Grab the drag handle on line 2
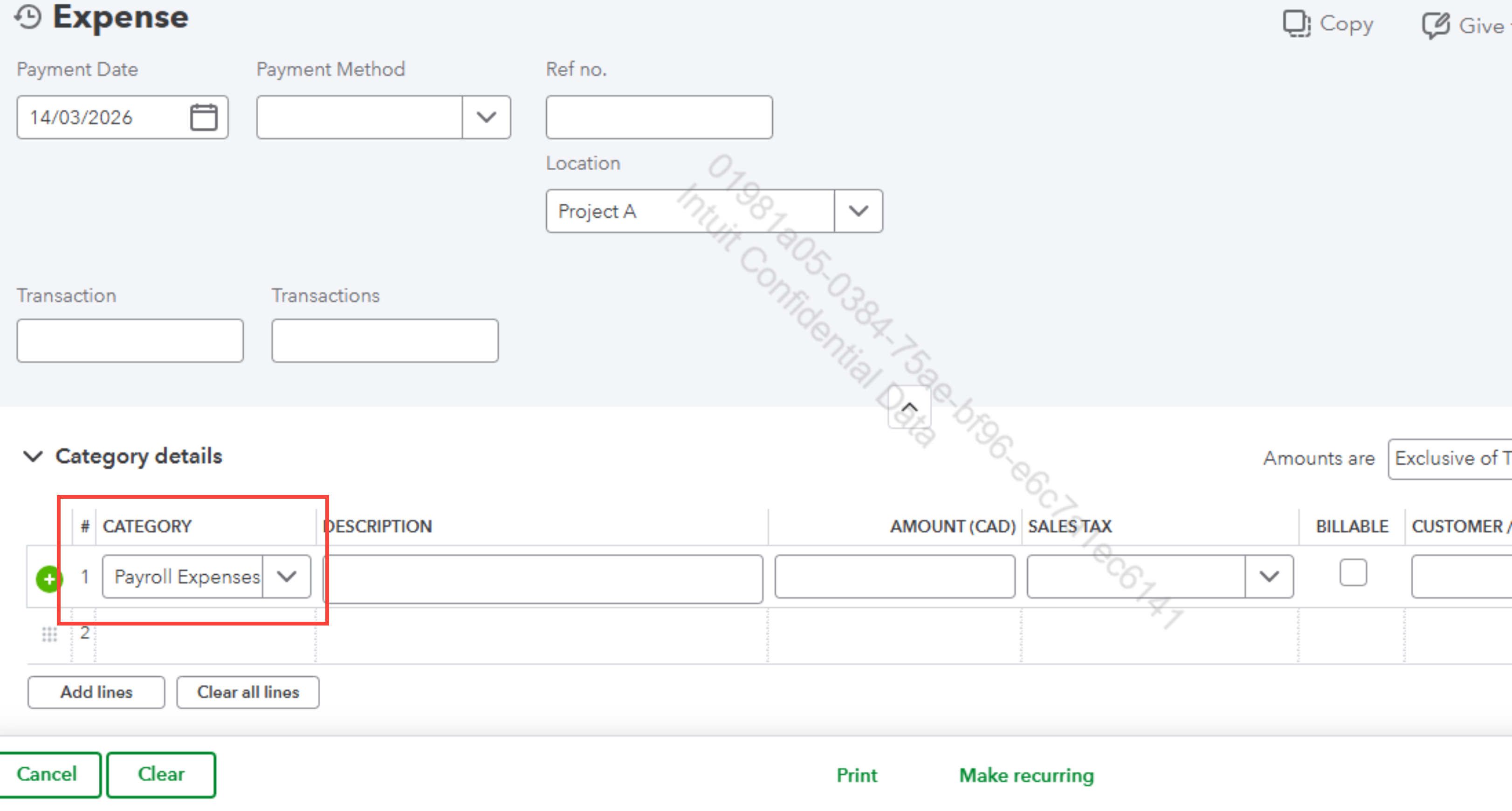The width and height of the screenshot is (1512, 811). point(49,634)
